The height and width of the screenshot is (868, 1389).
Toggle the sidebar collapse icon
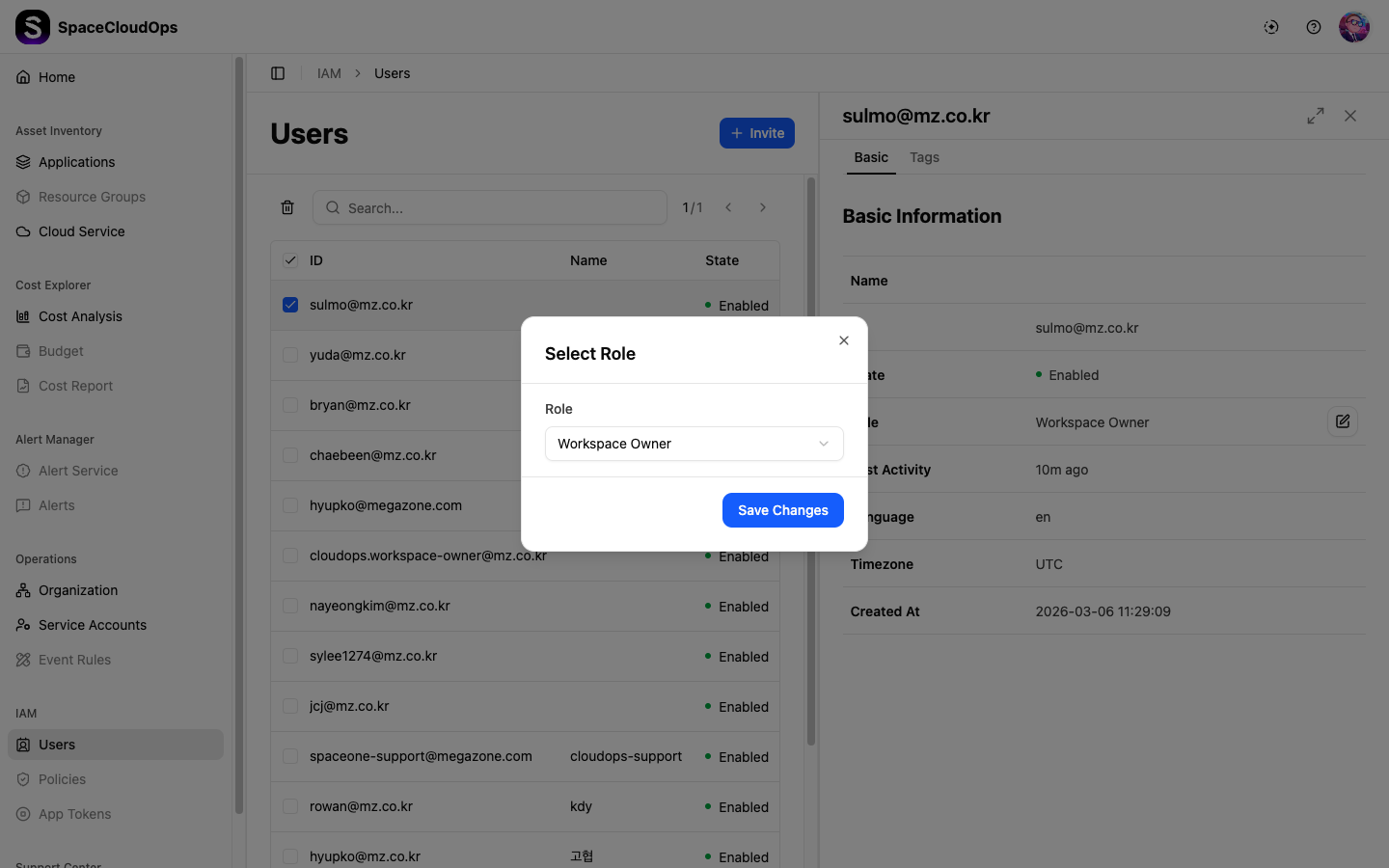tap(278, 73)
